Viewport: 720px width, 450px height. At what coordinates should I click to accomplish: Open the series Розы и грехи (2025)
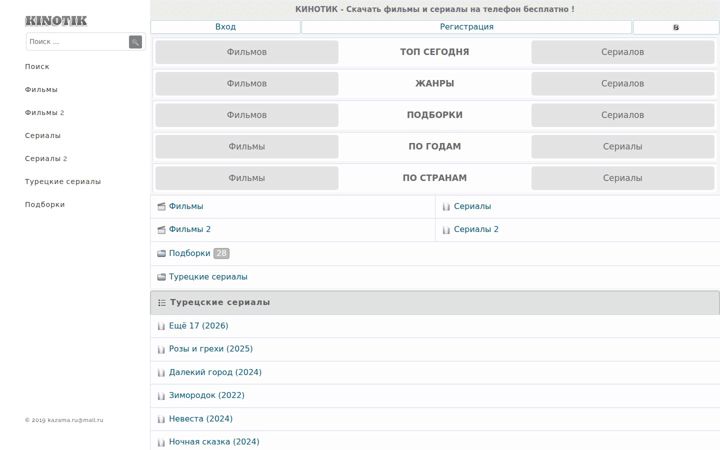(x=211, y=349)
